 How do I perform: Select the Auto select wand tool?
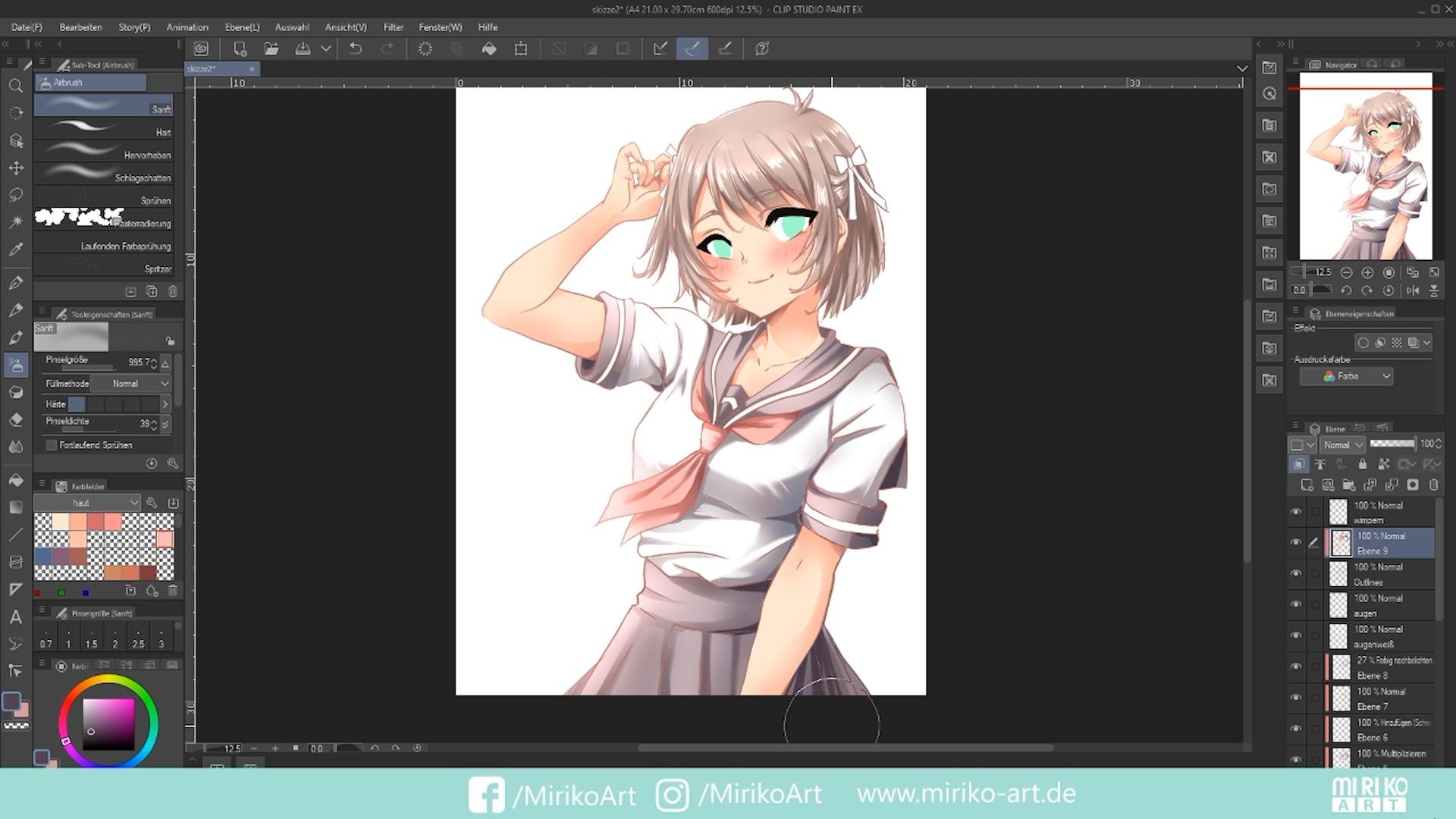coord(15,222)
